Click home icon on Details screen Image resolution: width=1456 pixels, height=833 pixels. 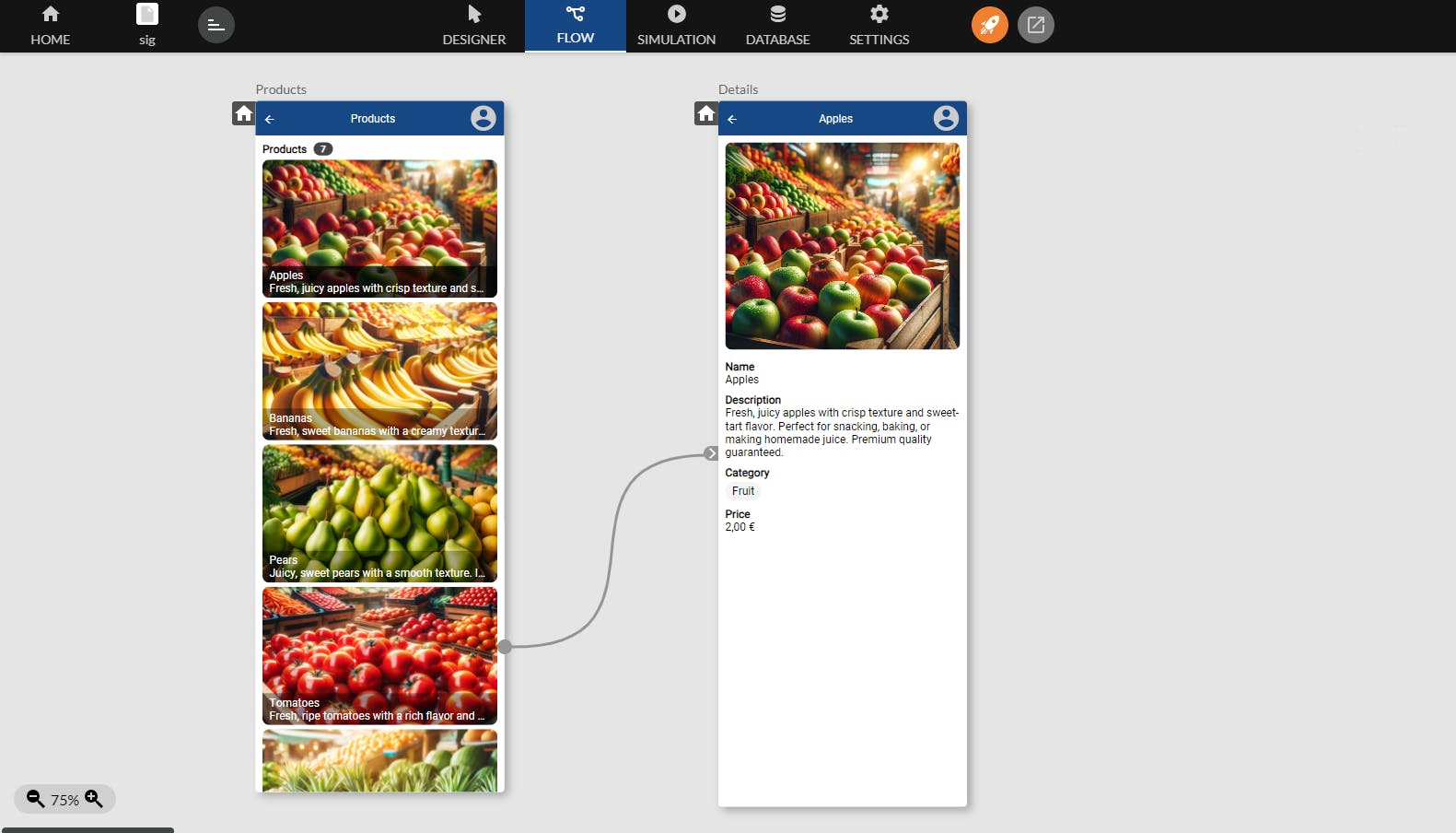705,113
